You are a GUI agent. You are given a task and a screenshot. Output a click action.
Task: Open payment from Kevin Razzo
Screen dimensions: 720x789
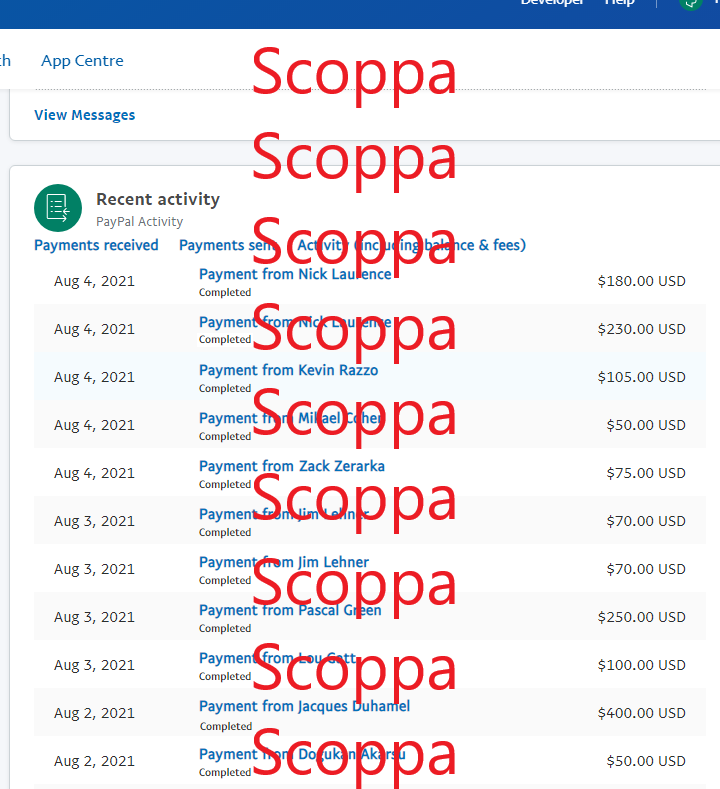[288, 370]
